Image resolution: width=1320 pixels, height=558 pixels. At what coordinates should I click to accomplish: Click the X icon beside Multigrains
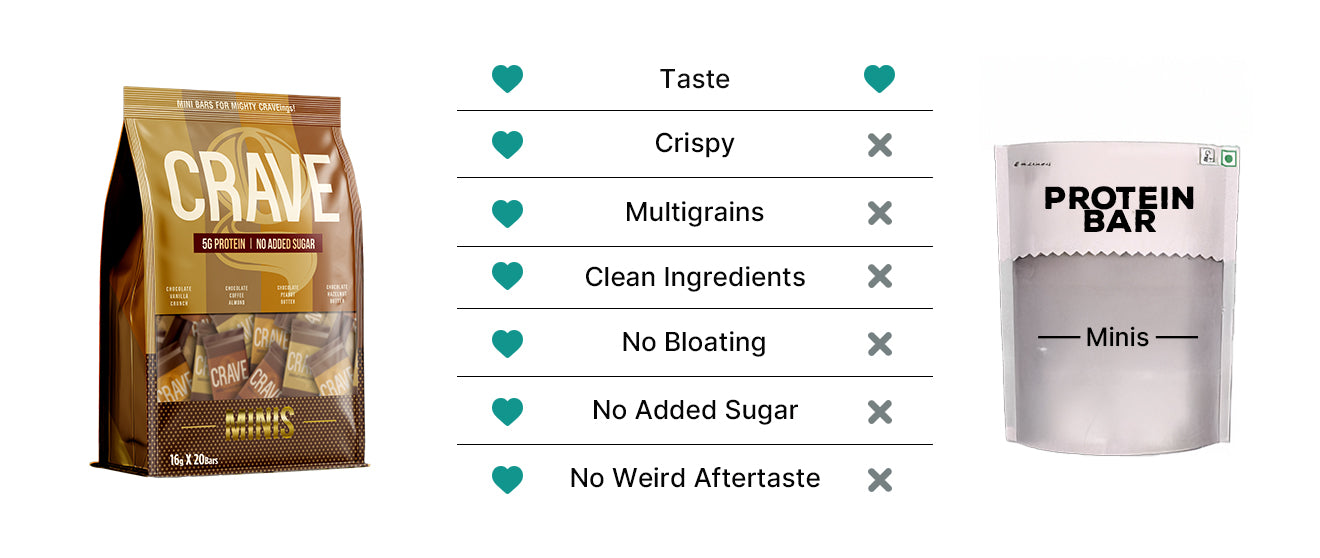(x=880, y=213)
